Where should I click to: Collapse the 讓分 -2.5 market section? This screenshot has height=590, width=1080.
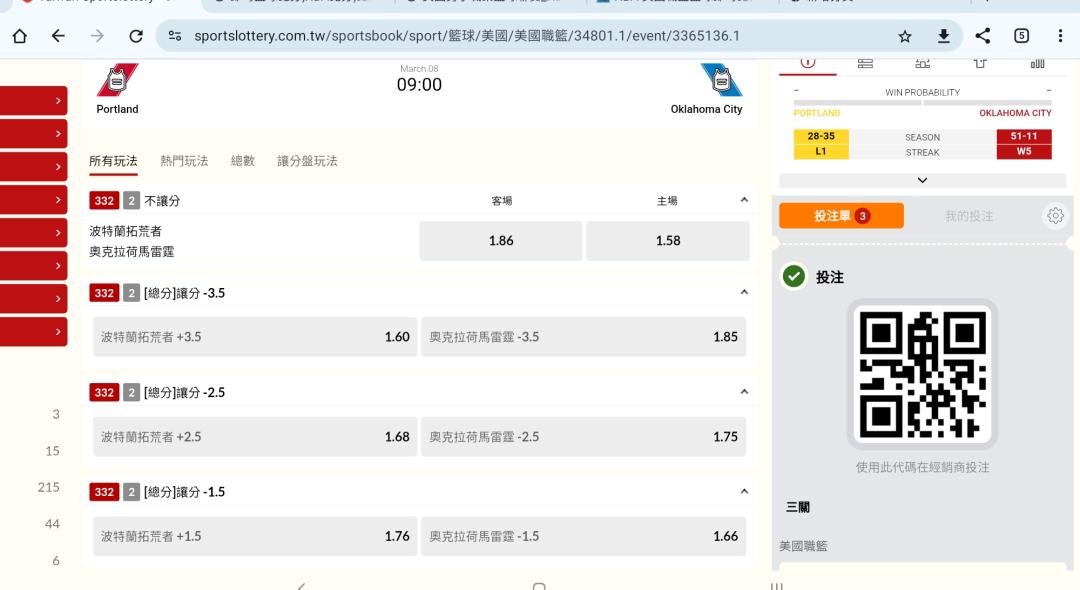(744, 392)
